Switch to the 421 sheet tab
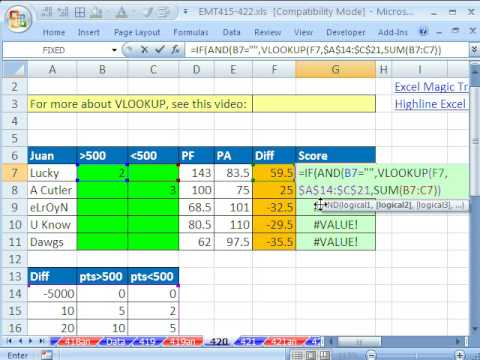 pos(248,341)
